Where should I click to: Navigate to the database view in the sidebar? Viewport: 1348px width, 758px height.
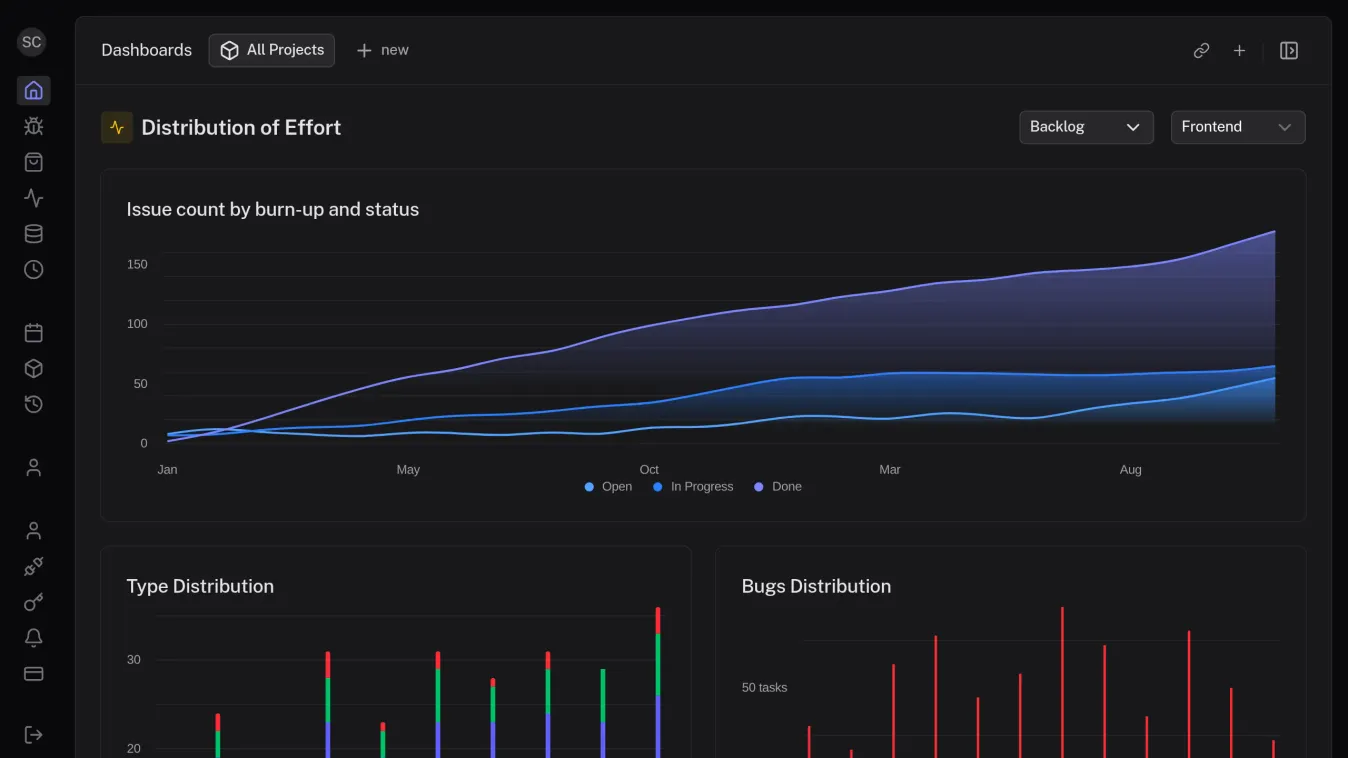point(33,233)
